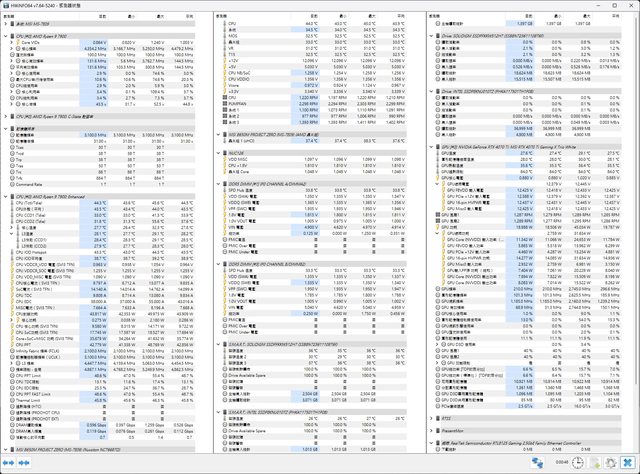Select the Vcore voltage row

pyautogui.click(x=240, y=87)
